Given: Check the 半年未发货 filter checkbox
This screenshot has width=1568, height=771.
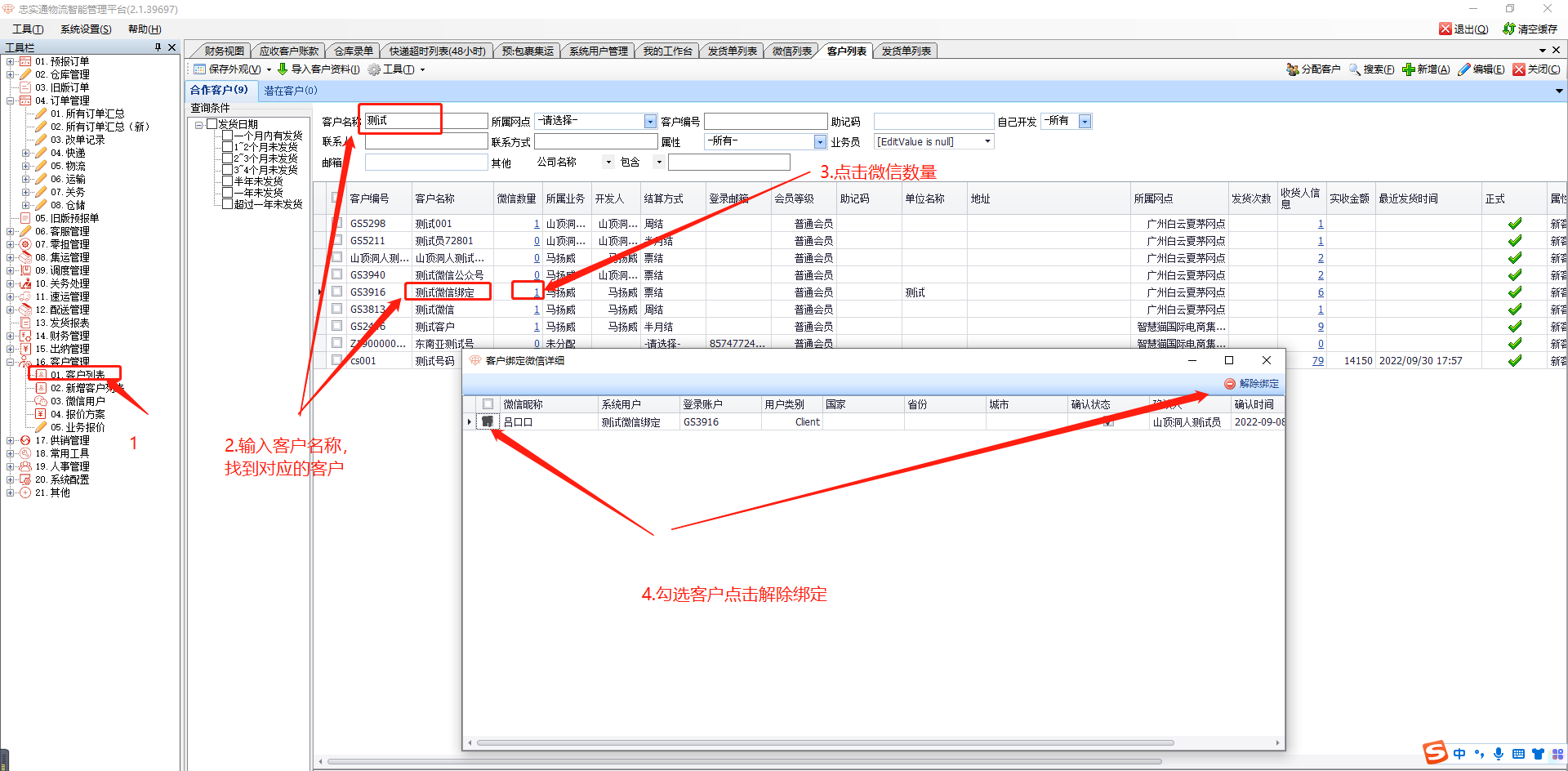Looking at the screenshot, I should [228, 181].
